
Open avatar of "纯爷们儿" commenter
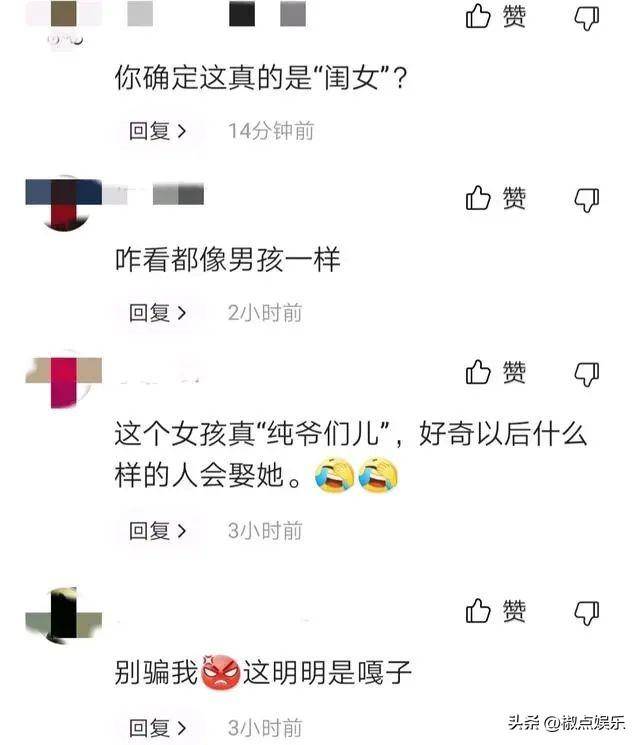click(64, 380)
